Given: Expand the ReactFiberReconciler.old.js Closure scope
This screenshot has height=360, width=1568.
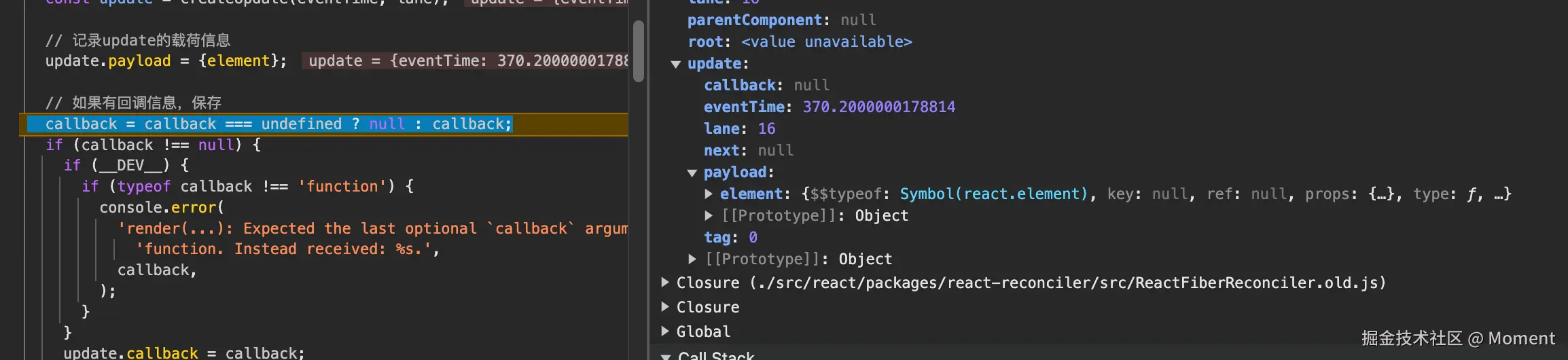Looking at the screenshot, I should pos(666,283).
